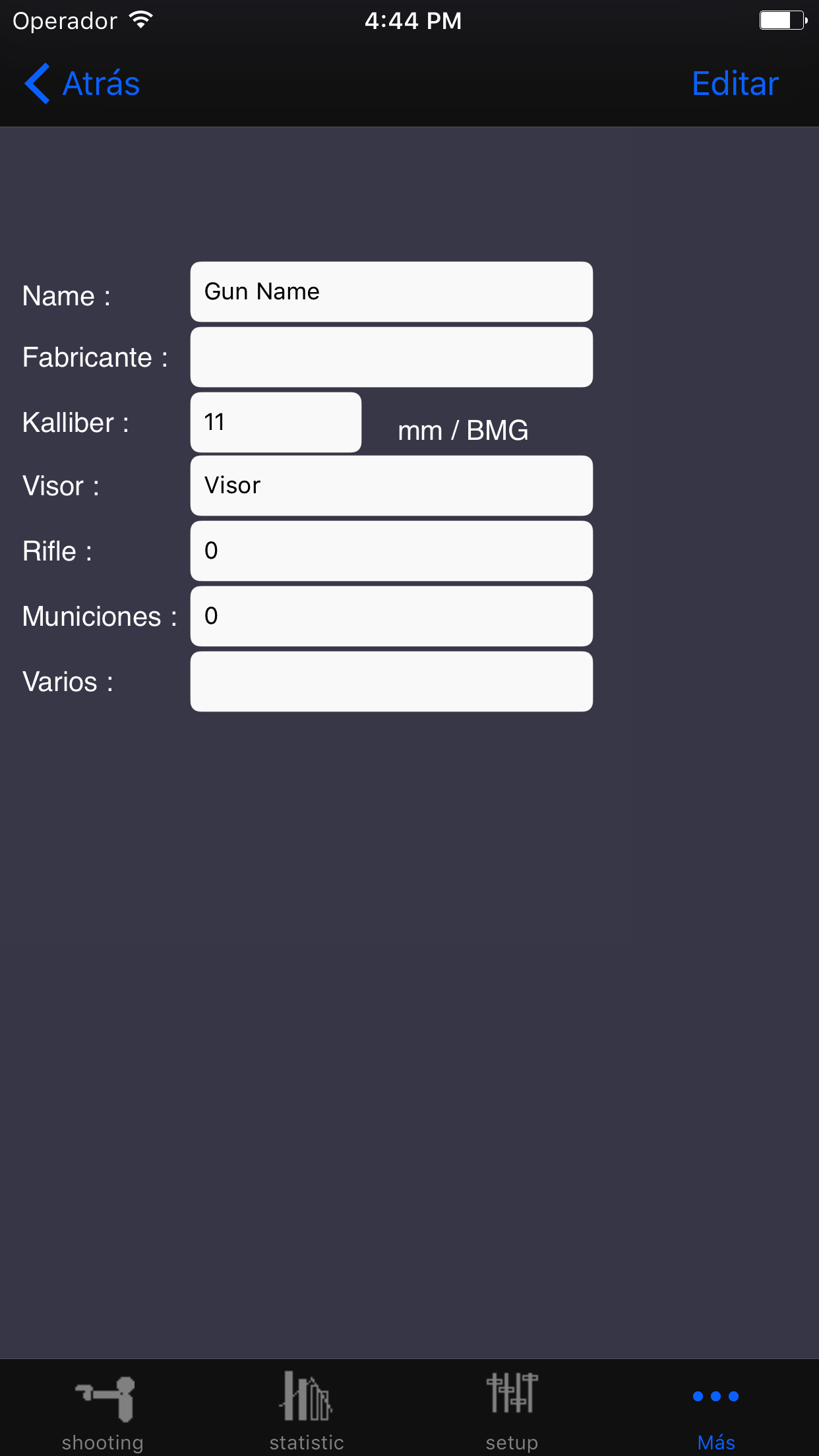Focus the Rifle value field
The image size is (819, 1456).
[391, 551]
